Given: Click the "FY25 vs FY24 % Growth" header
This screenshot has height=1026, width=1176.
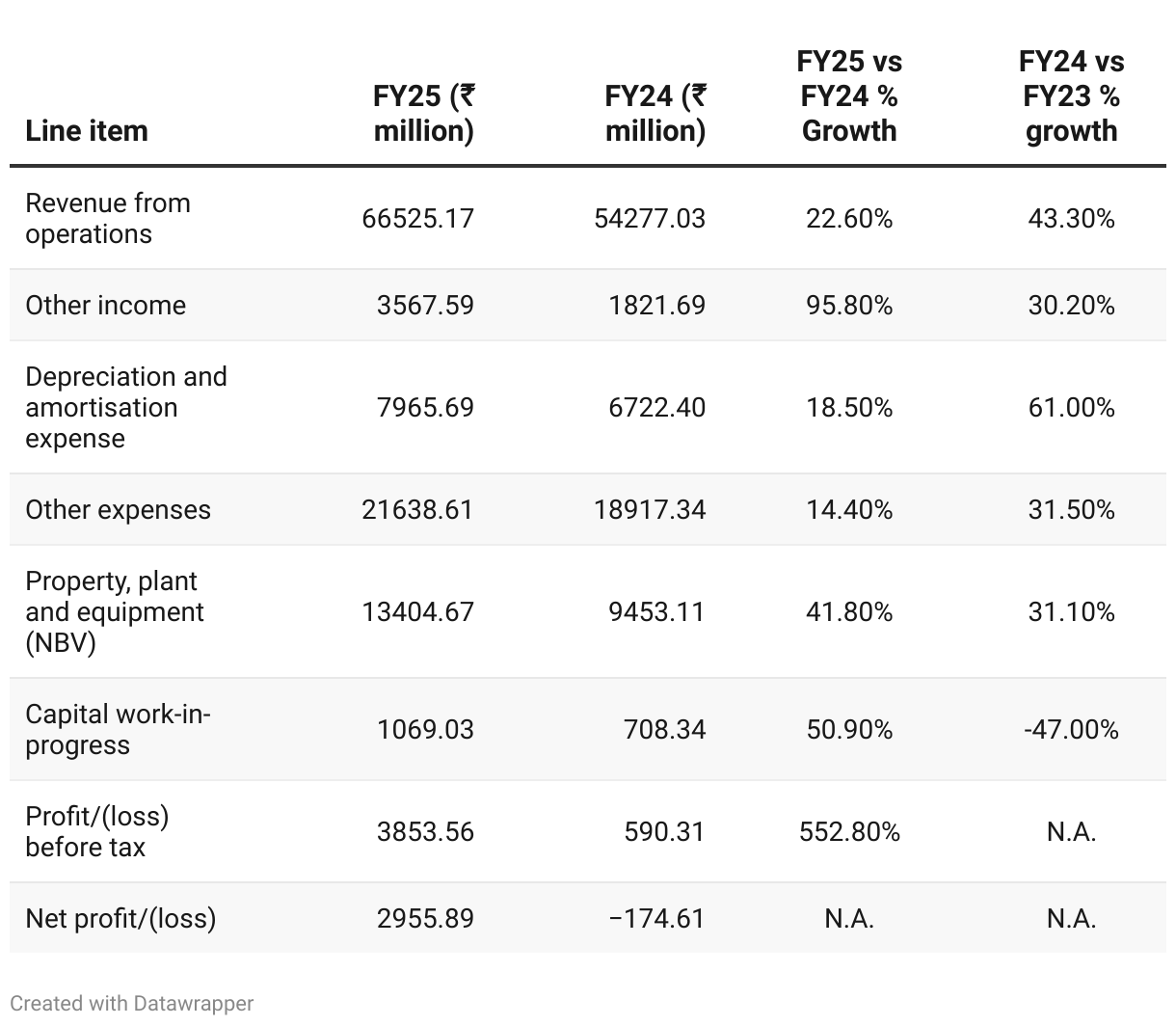Looking at the screenshot, I should 849,96.
